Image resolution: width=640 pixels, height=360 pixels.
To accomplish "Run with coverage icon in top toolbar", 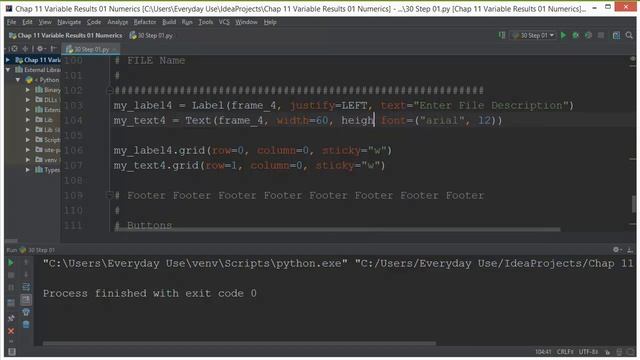I will pyautogui.click(x=588, y=36).
